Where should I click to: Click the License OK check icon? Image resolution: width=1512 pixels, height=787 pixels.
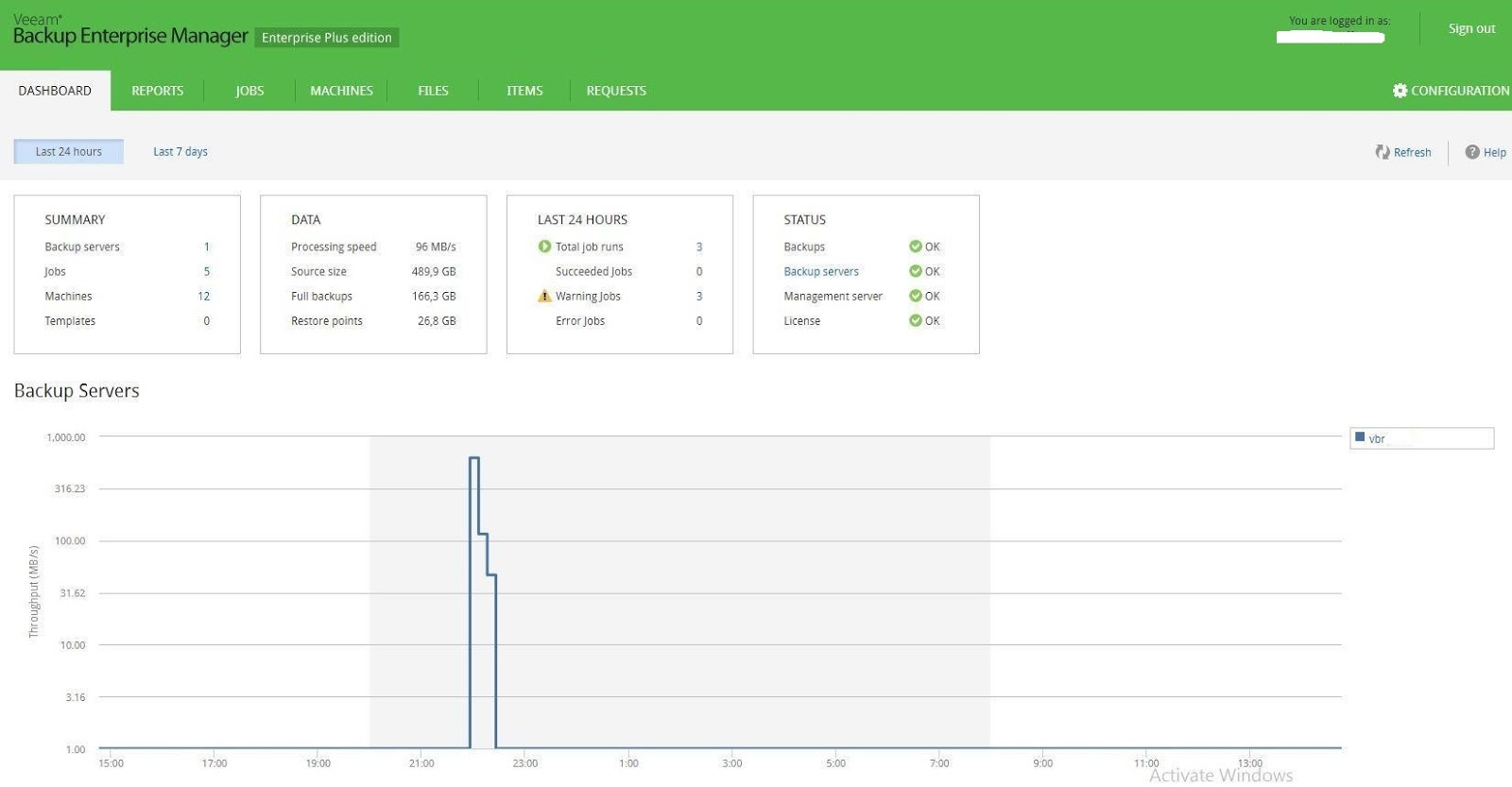coord(915,320)
